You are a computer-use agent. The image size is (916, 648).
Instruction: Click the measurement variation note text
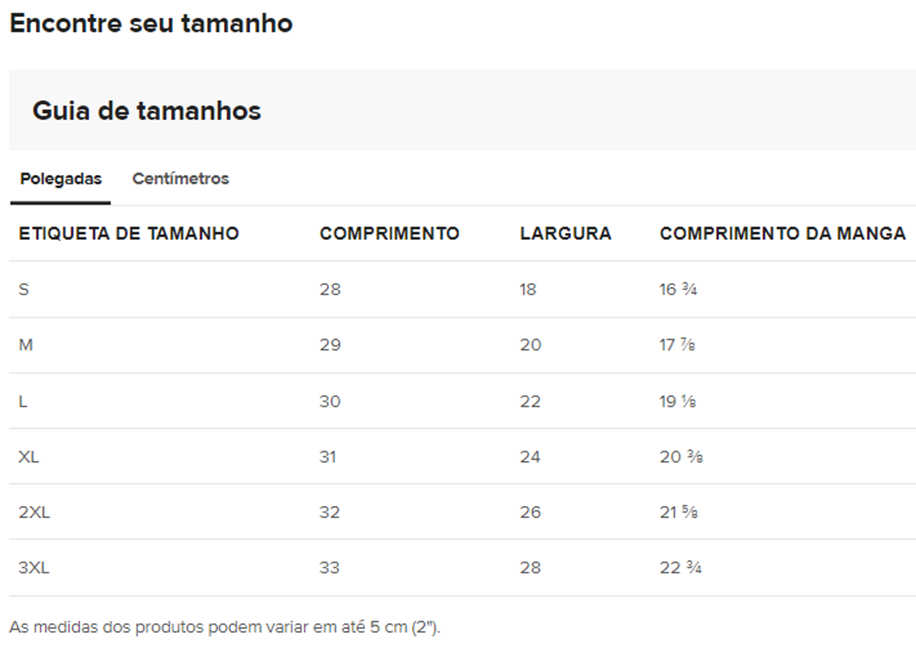click(225, 628)
